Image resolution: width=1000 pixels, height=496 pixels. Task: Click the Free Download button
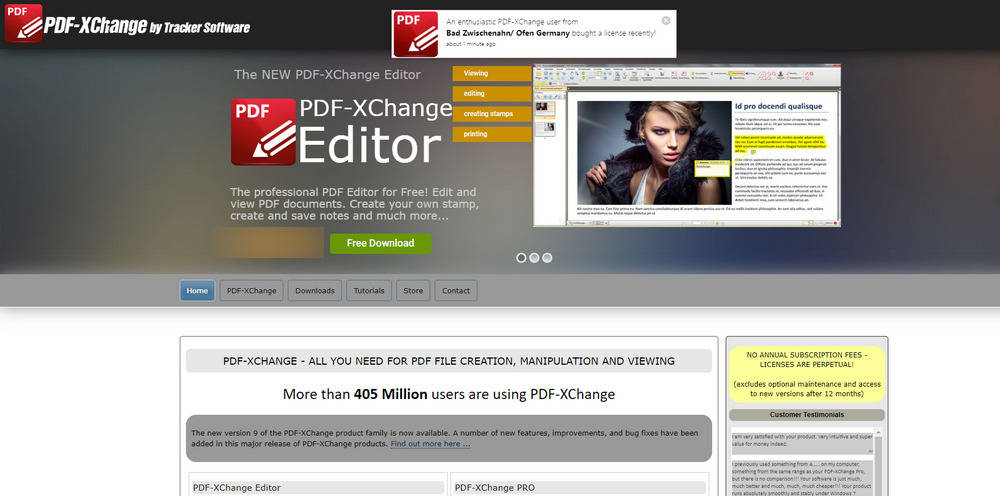381,243
